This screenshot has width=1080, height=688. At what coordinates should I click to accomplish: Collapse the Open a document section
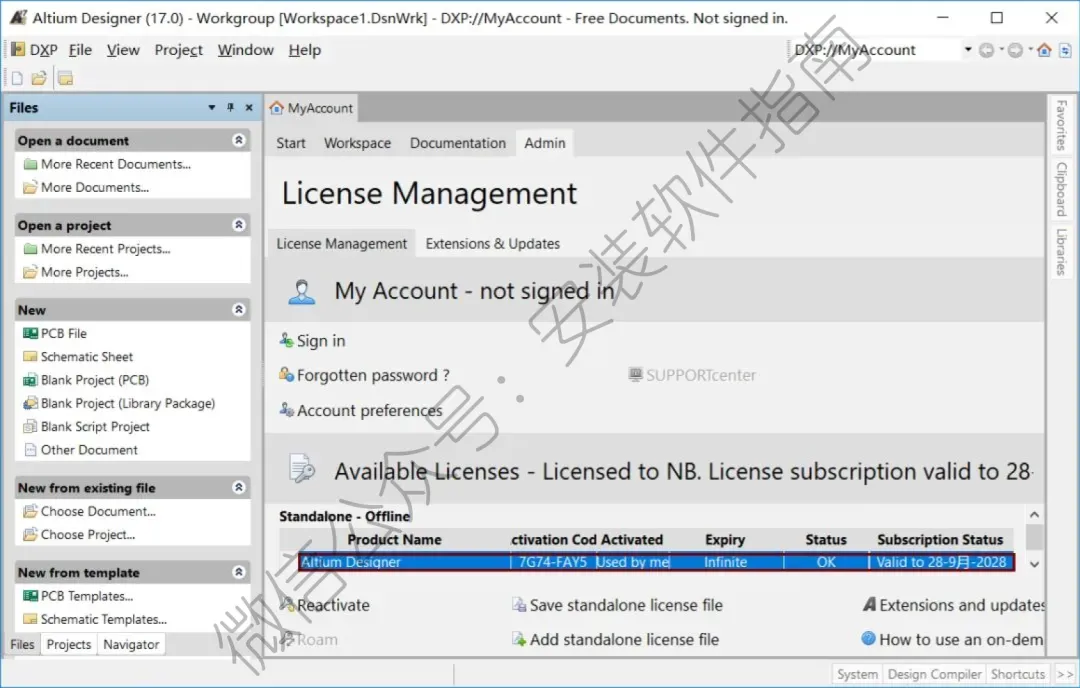coord(238,140)
